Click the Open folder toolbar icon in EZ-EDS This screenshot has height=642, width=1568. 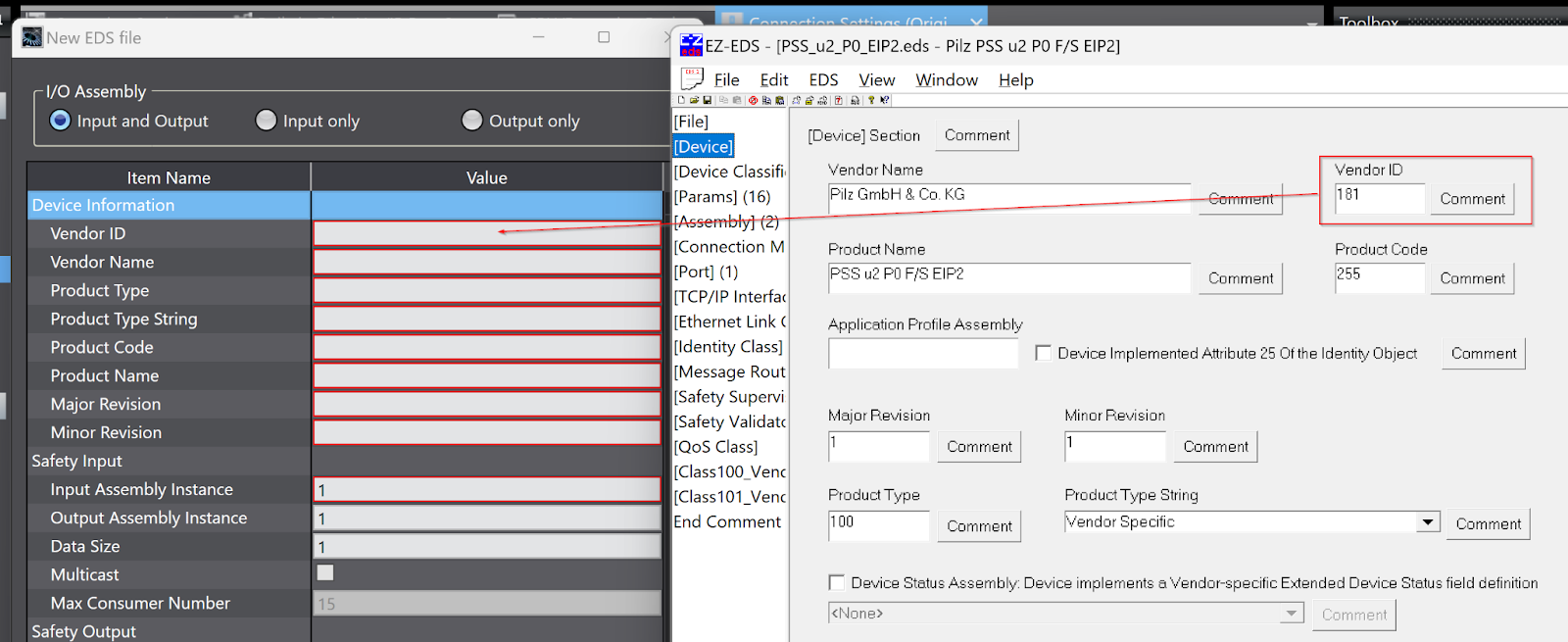[x=694, y=100]
